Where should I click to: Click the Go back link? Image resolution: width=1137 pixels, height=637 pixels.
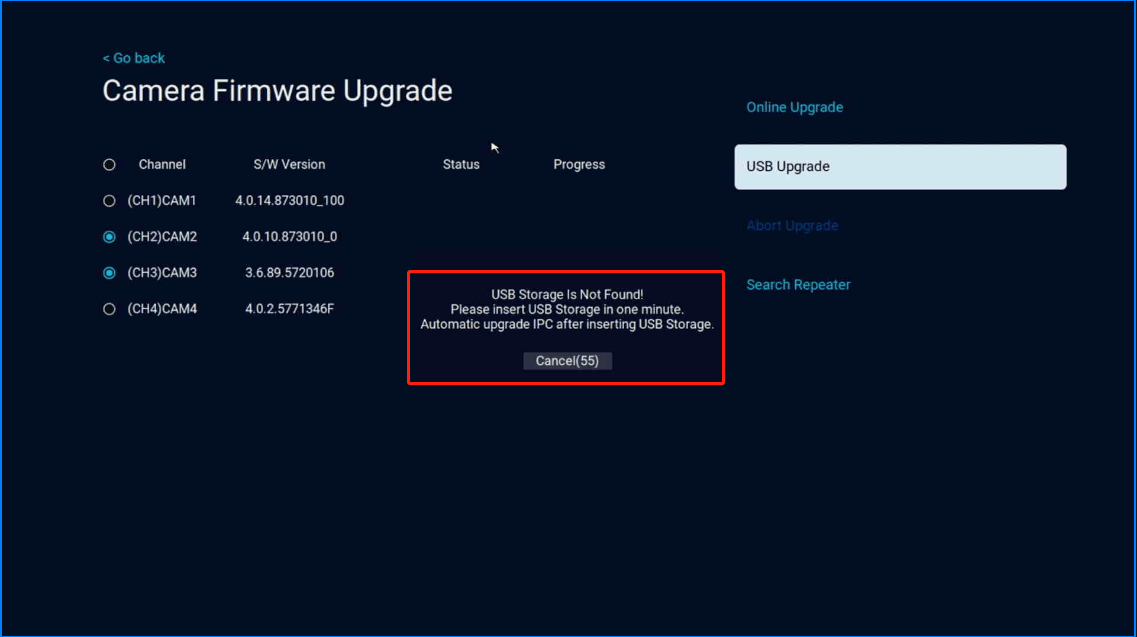(134, 58)
